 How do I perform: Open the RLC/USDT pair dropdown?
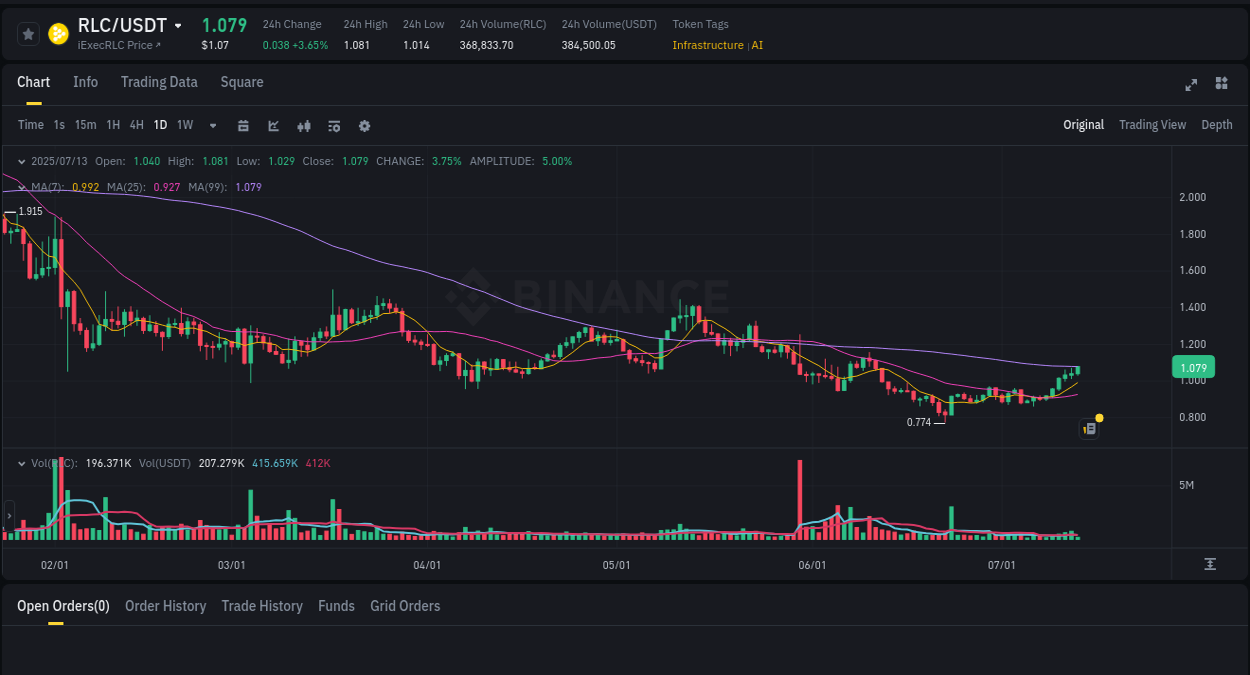tap(180, 25)
